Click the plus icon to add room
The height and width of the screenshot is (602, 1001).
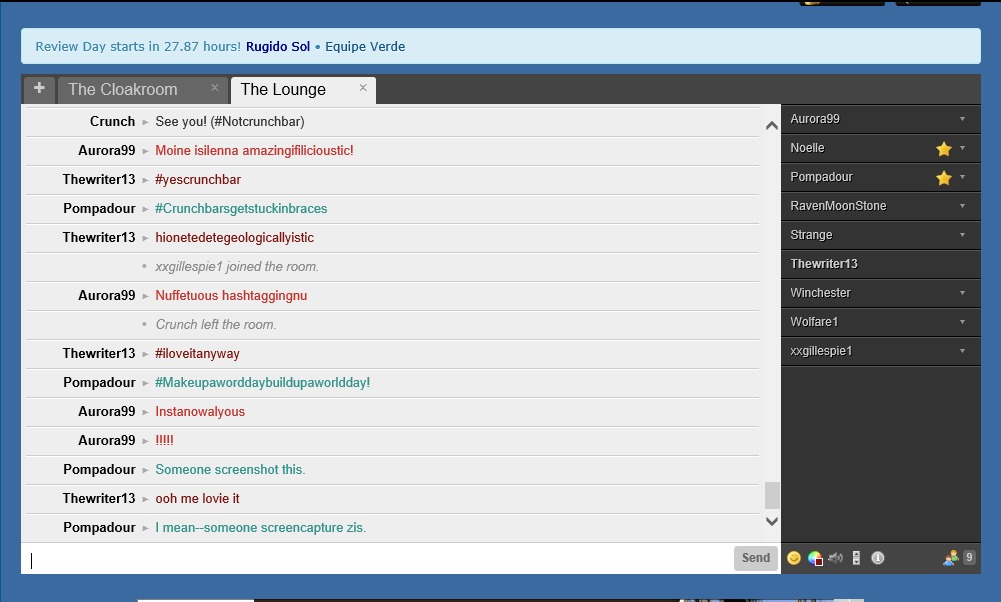[x=39, y=88]
